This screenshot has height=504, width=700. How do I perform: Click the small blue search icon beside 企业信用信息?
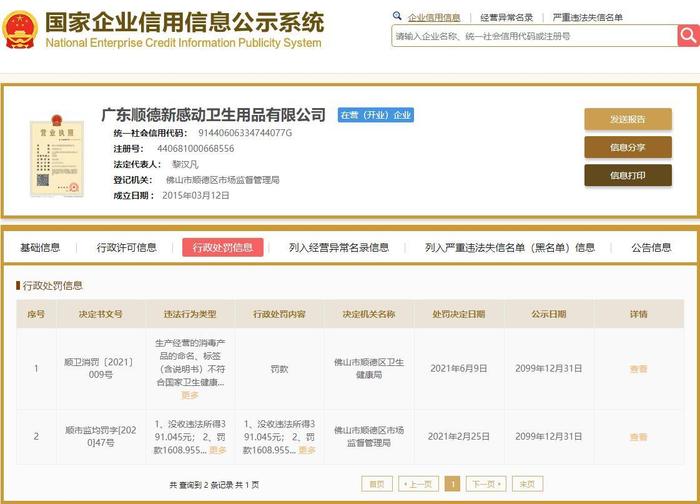tap(397, 17)
